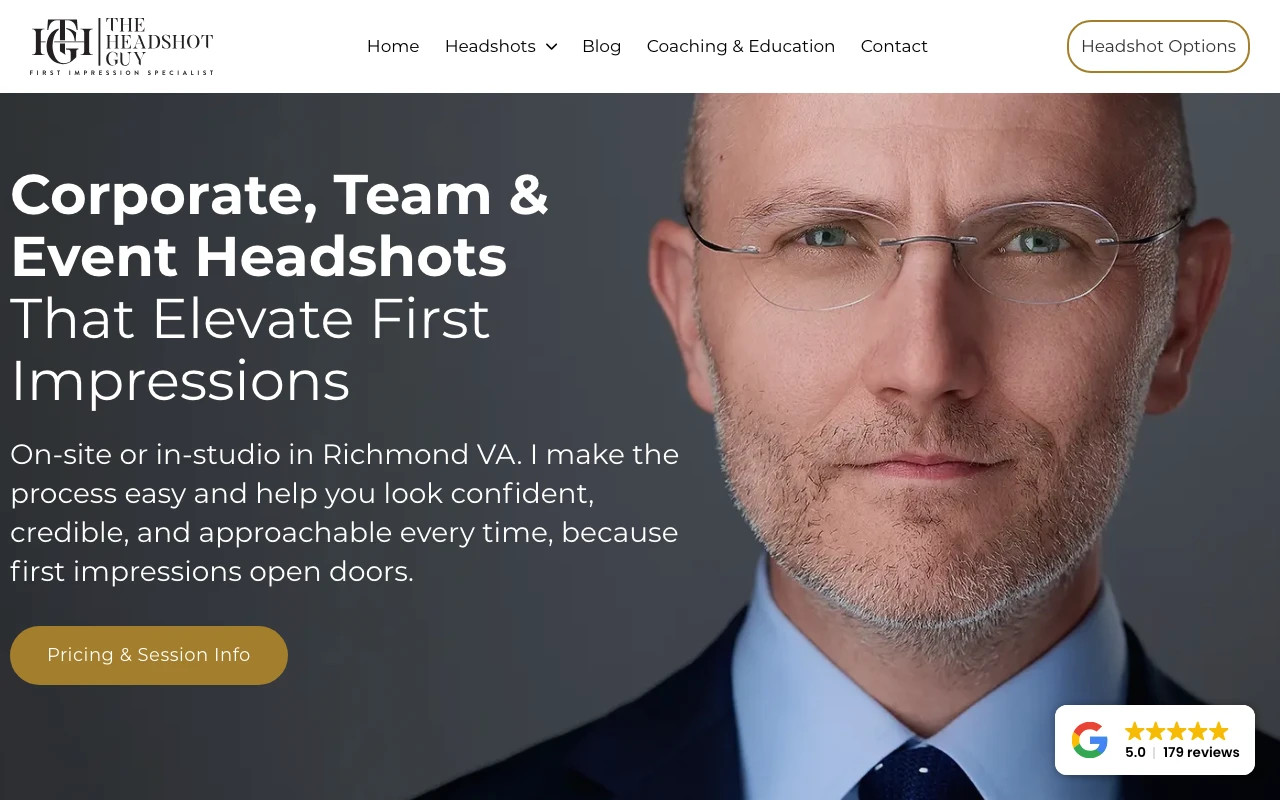This screenshot has height=800, width=1280.
Task: Click the Headshot Options button
Action: (x=1158, y=46)
